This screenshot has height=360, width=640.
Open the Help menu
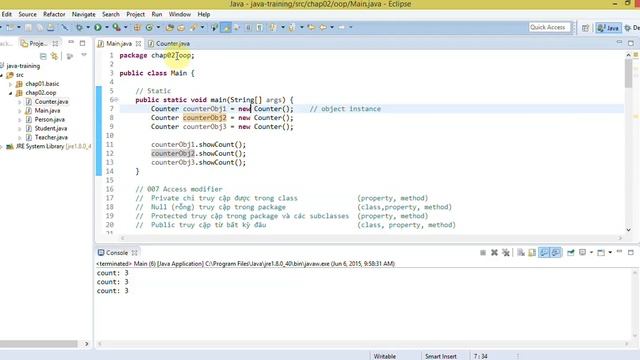(204, 14)
